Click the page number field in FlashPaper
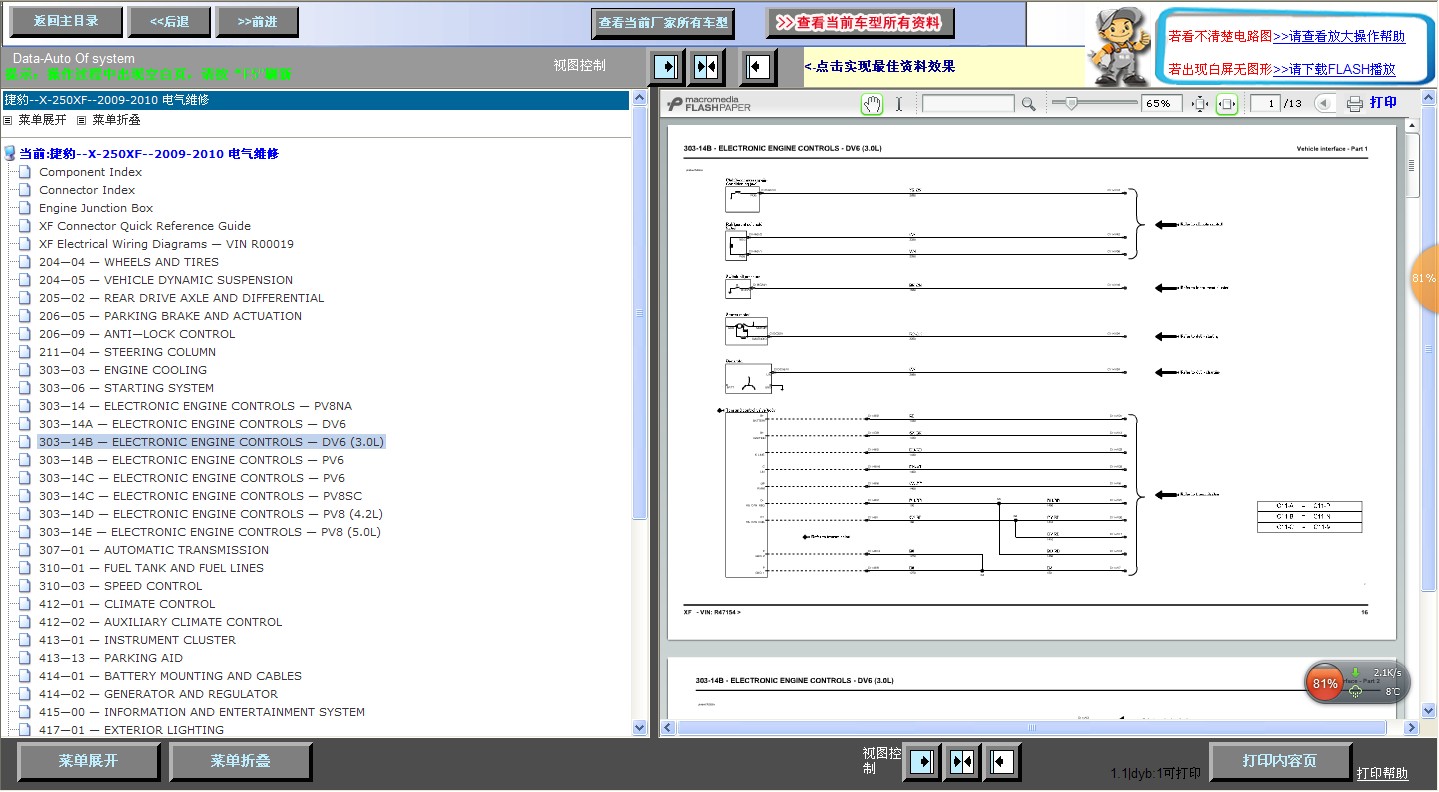This screenshot has height=792, width=1439. click(x=1267, y=104)
